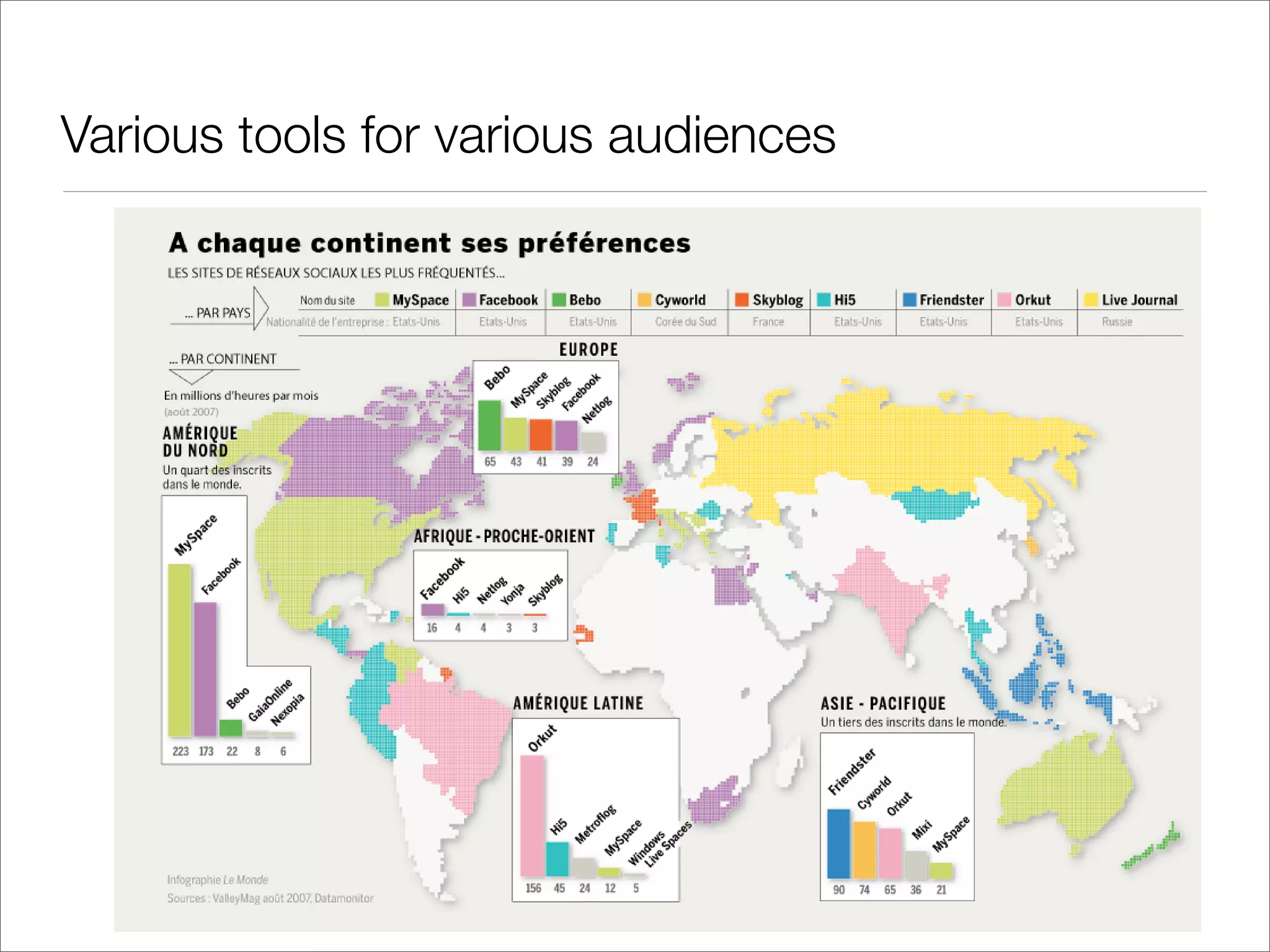Click the tall MySpace bar in Amérique du Nord
The height and width of the screenshot is (952, 1270).
180,650
